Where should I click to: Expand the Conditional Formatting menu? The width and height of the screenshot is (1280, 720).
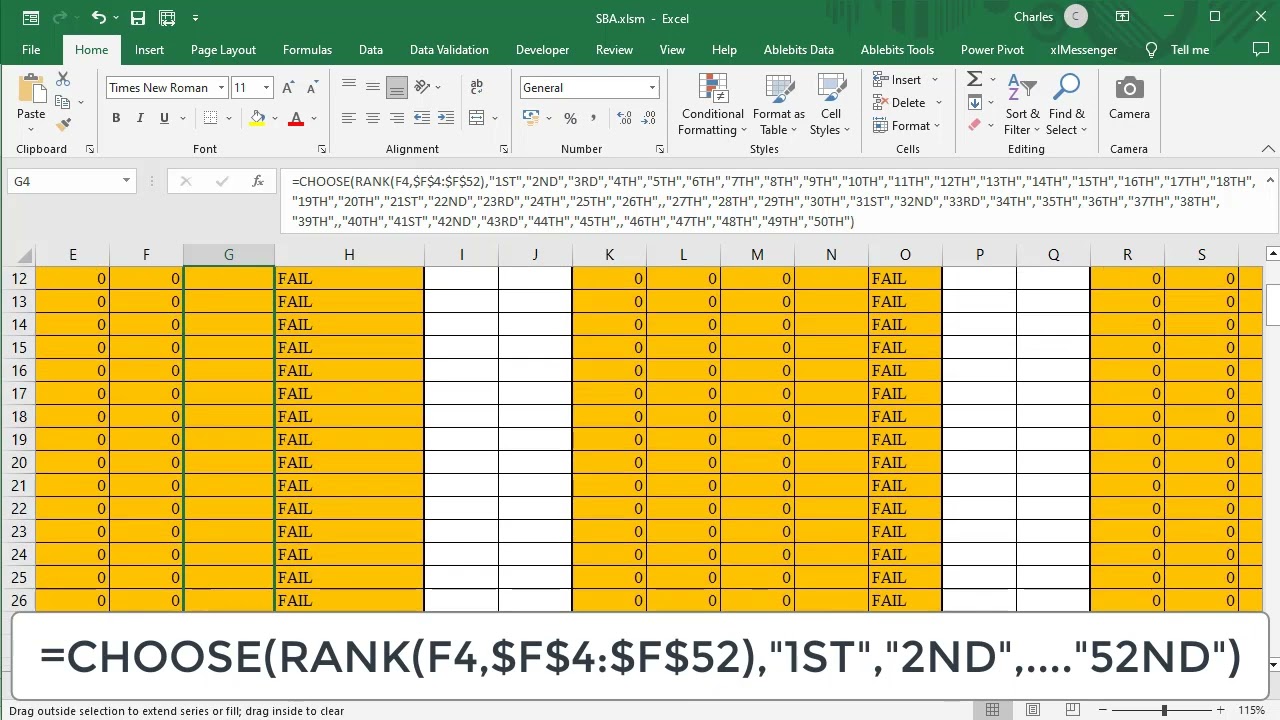tap(712, 104)
